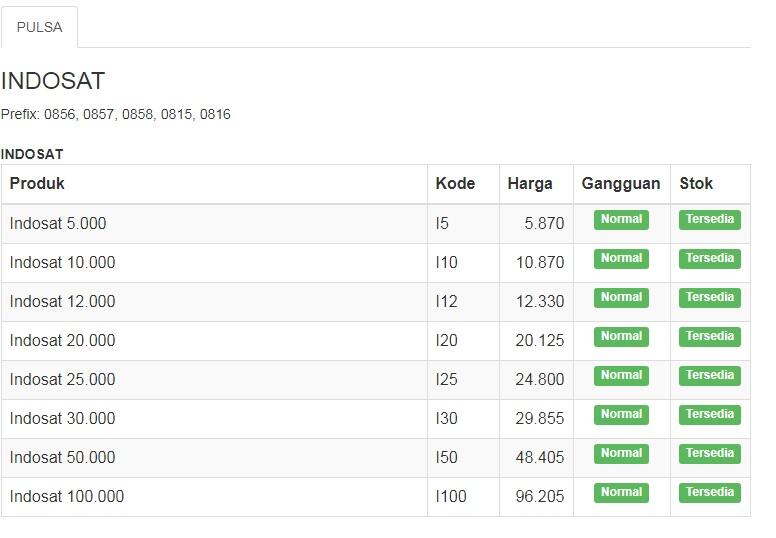Click the Harga column header
This screenshot has width=776, height=538.
536,184
